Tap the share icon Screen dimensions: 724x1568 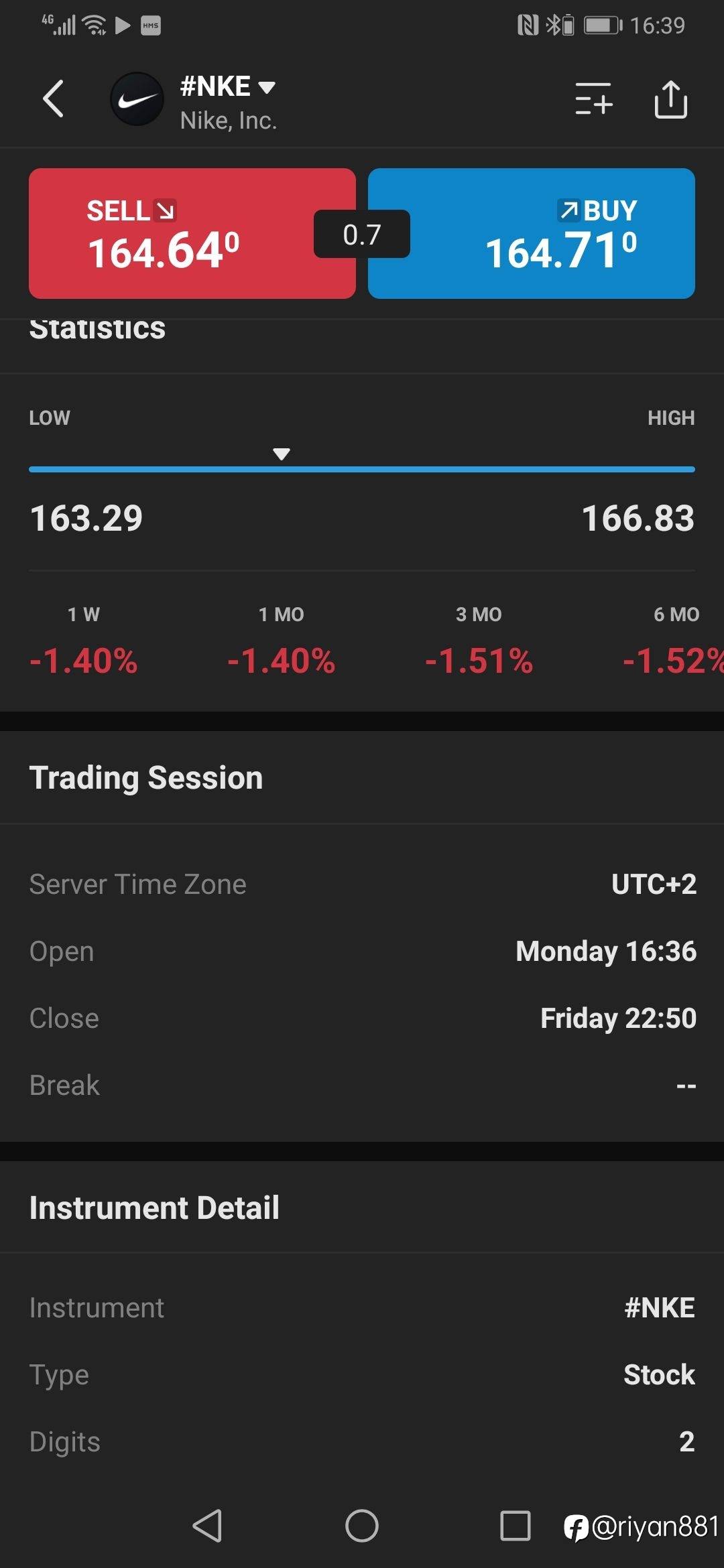pyautogui.click(x=670, y=99)
